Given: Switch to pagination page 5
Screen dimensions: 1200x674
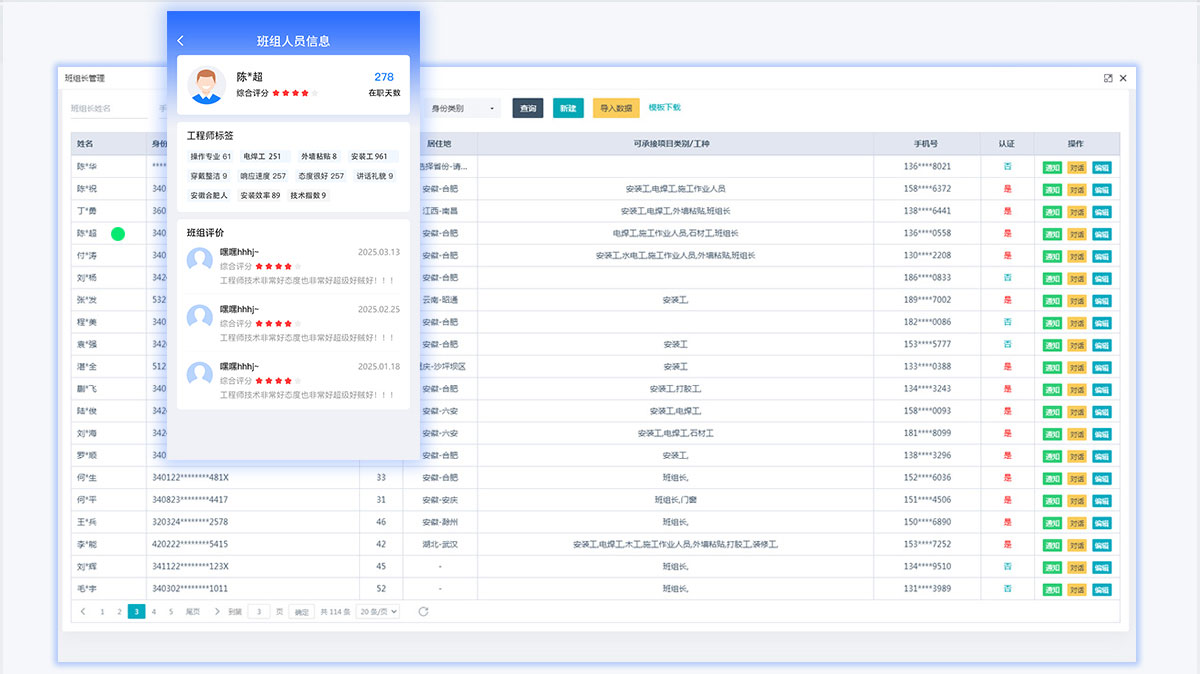Looking at the screenshot, I should [171, 611].
